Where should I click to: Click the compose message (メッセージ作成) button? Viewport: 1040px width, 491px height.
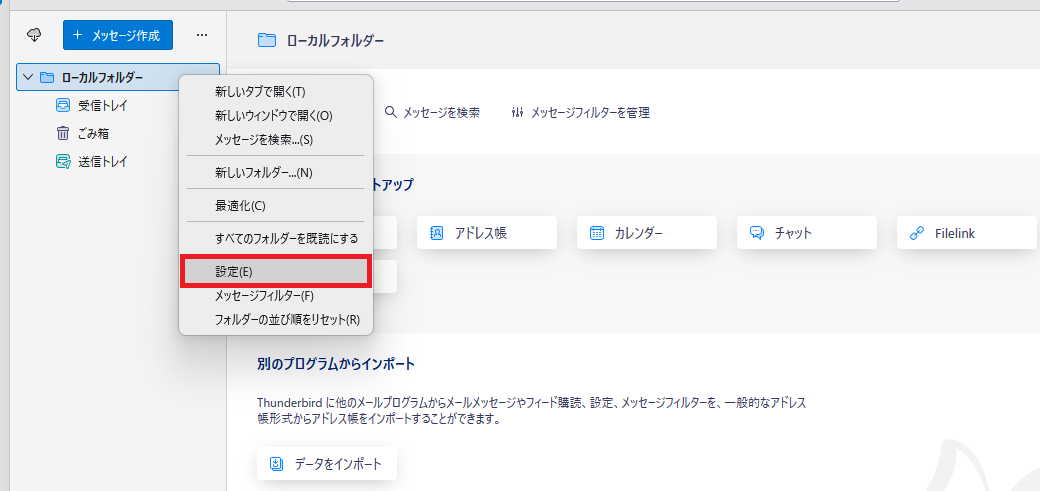pos(117,35)
